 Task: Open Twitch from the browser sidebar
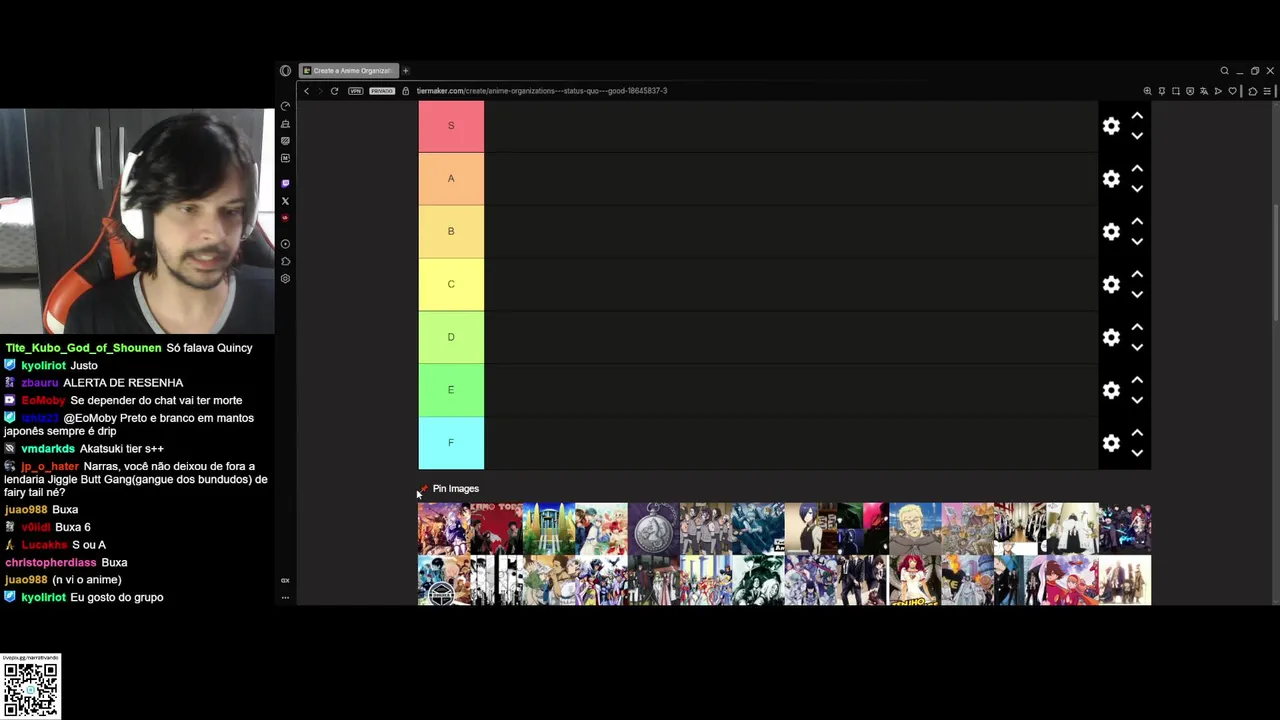tap(285, 184)
